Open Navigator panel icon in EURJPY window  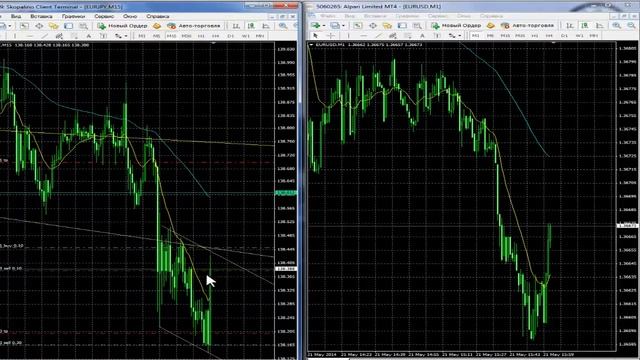pos(53,26)
